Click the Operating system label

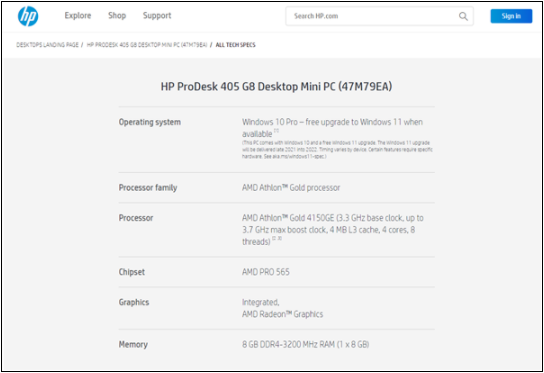[150, 122]
